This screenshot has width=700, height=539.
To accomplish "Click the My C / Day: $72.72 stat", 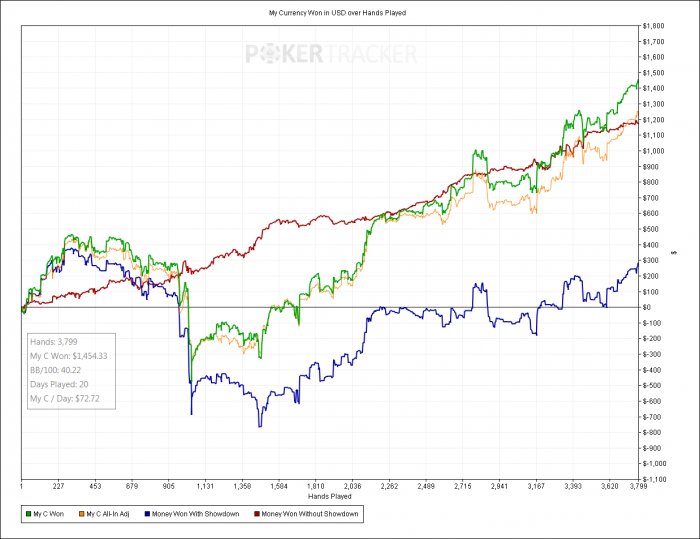I will tap(65, 398).
